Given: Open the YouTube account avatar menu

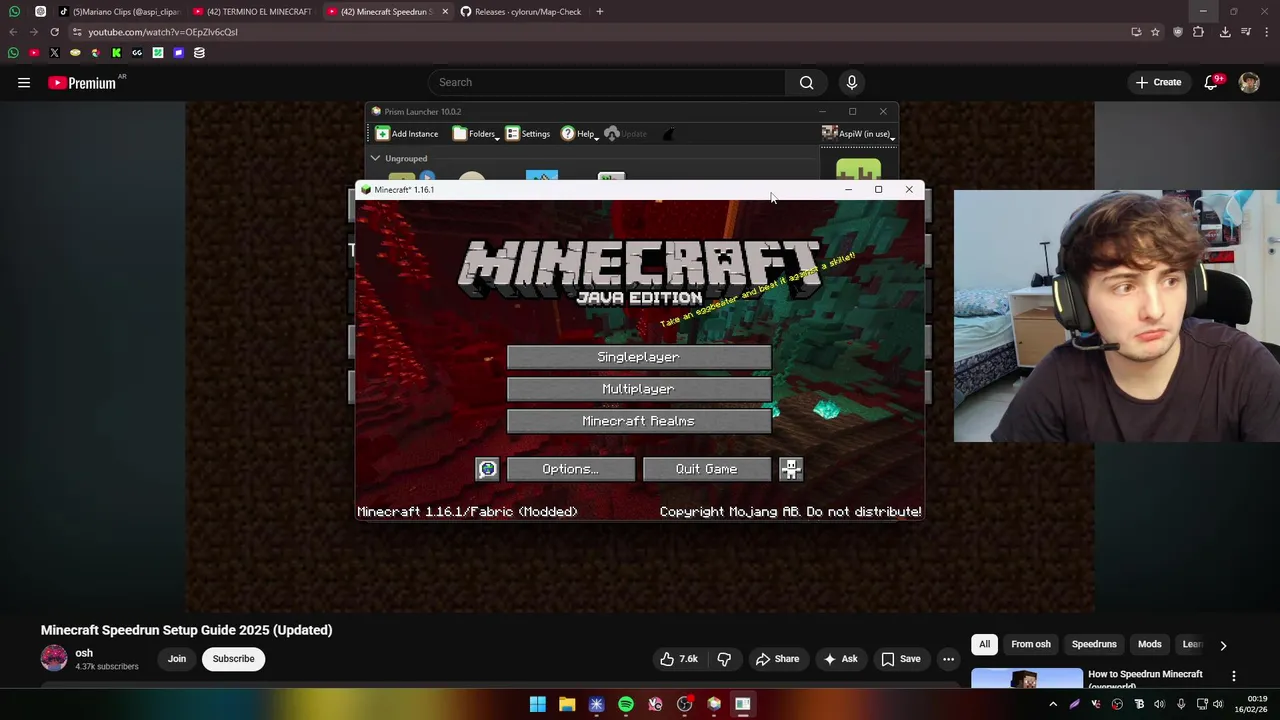Looking at the screenshot, I should tap(1249, 83).
